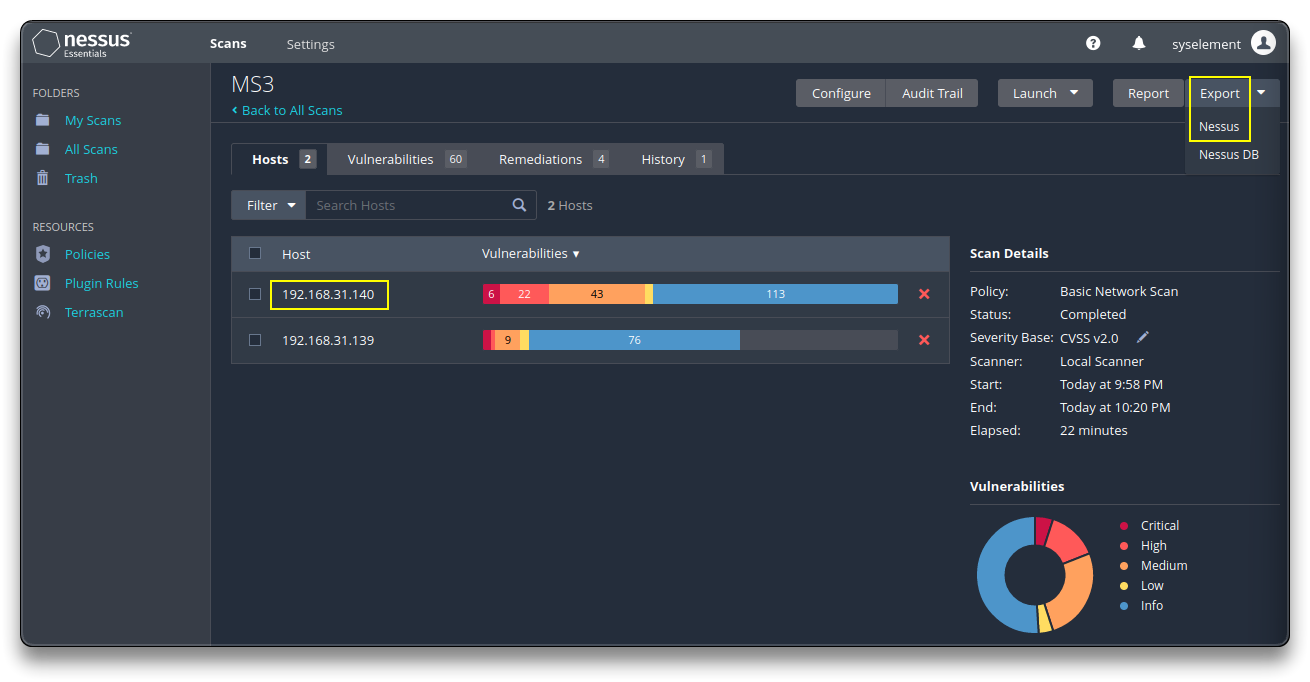1310x682 pixels.
Task: Click the Policies shield icon
Action: pos(42,254)
